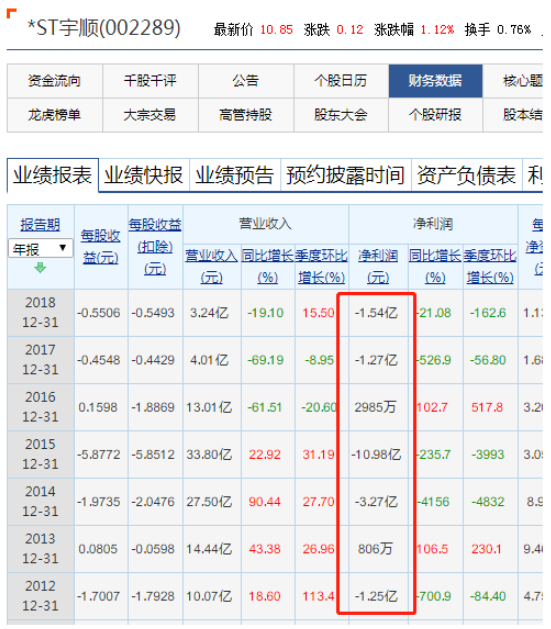551x629 pixels.
Task: Open the 龙虎榜单 tab
Action: pyautogui.click(x=55, y=115)
